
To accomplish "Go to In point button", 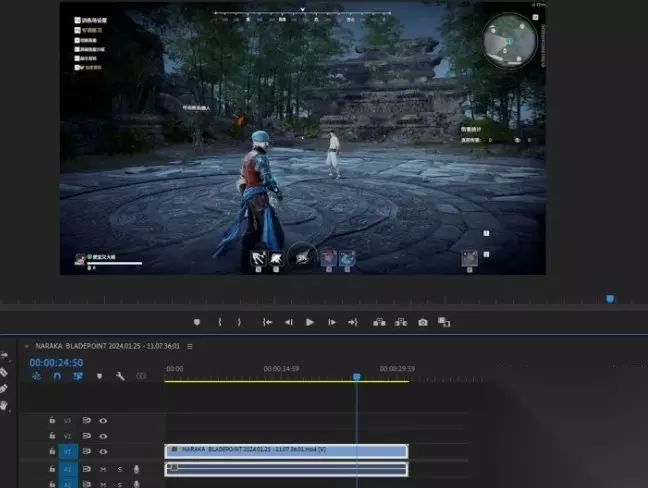I will point(267,322).
